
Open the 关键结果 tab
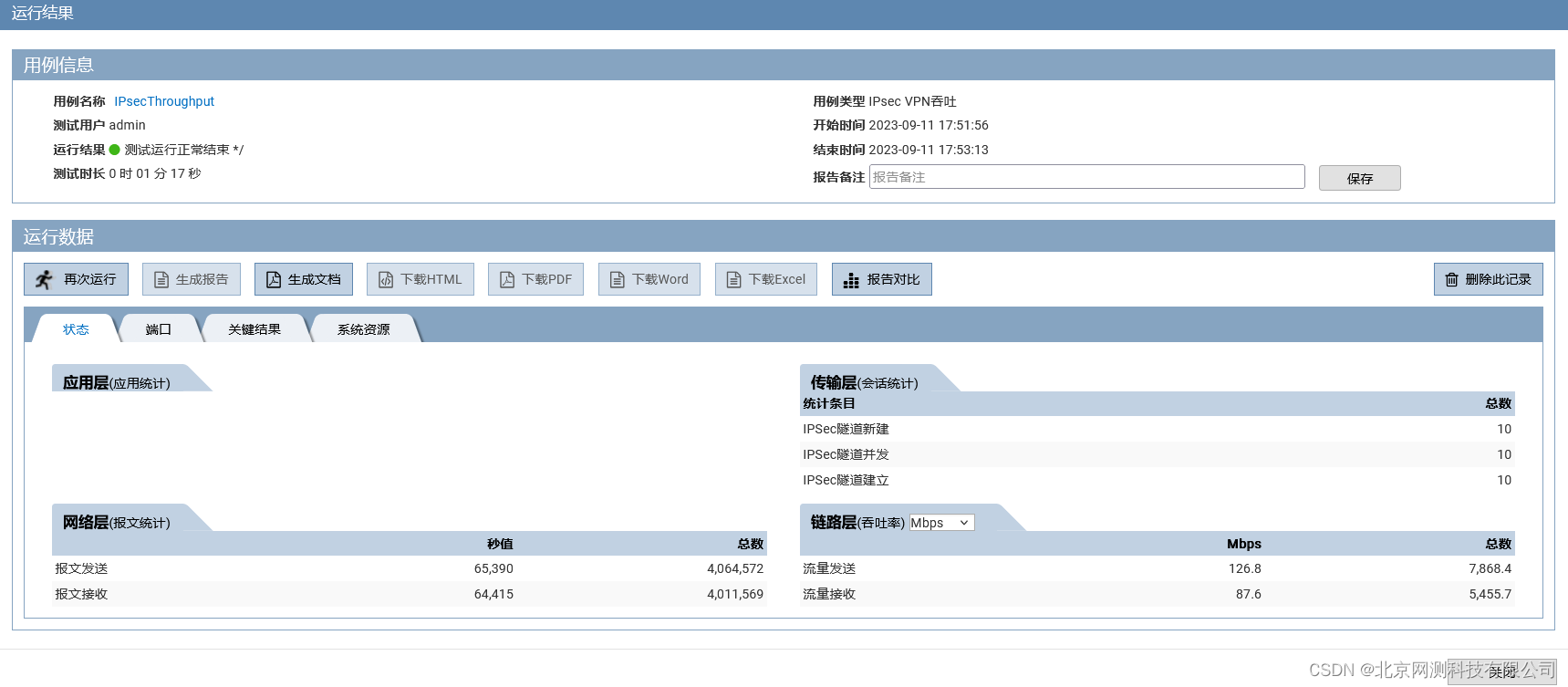pyautogui.click(x=254, y=329)
